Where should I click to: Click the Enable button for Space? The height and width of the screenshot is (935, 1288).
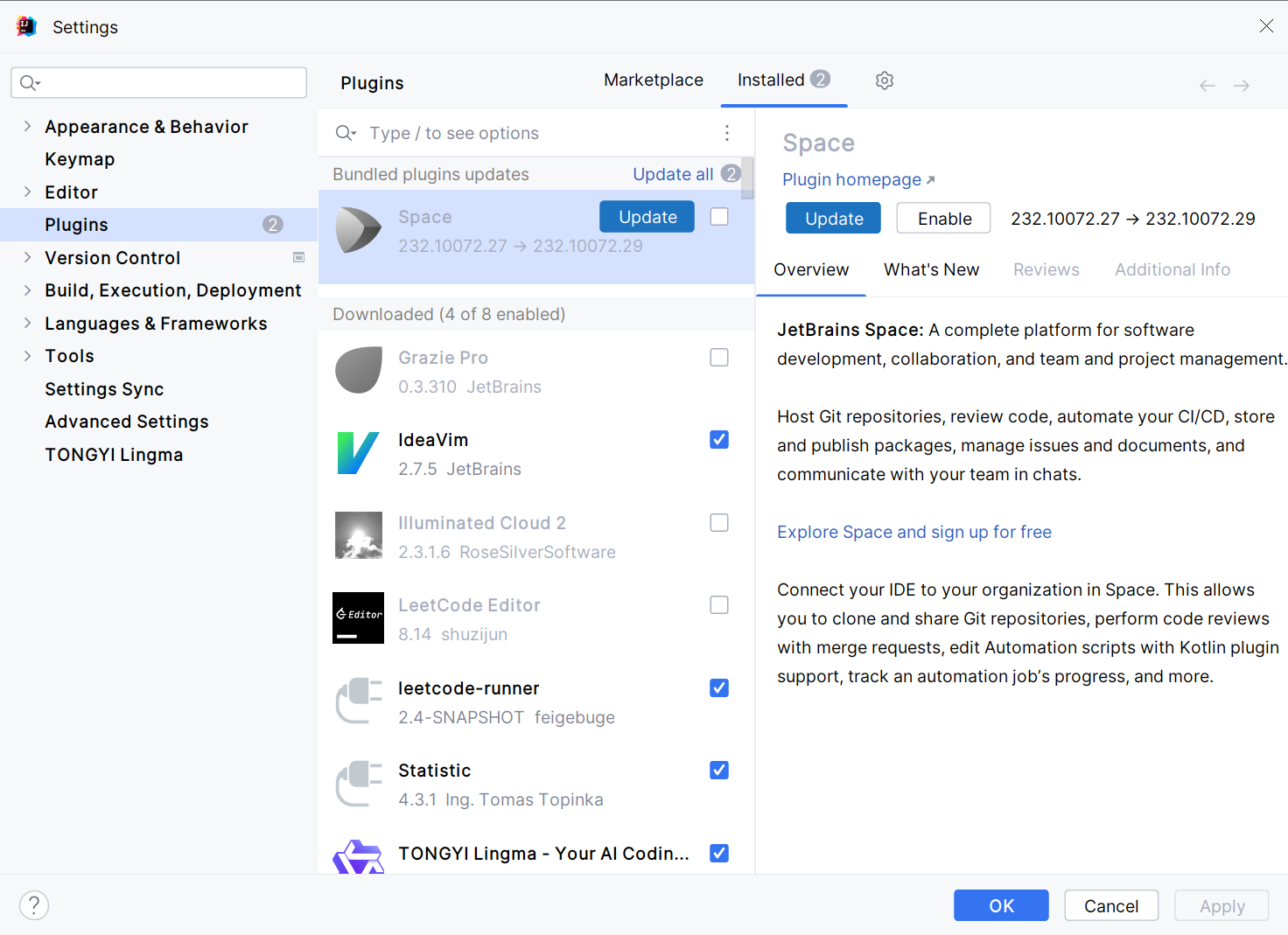click(x=944, y=219)
